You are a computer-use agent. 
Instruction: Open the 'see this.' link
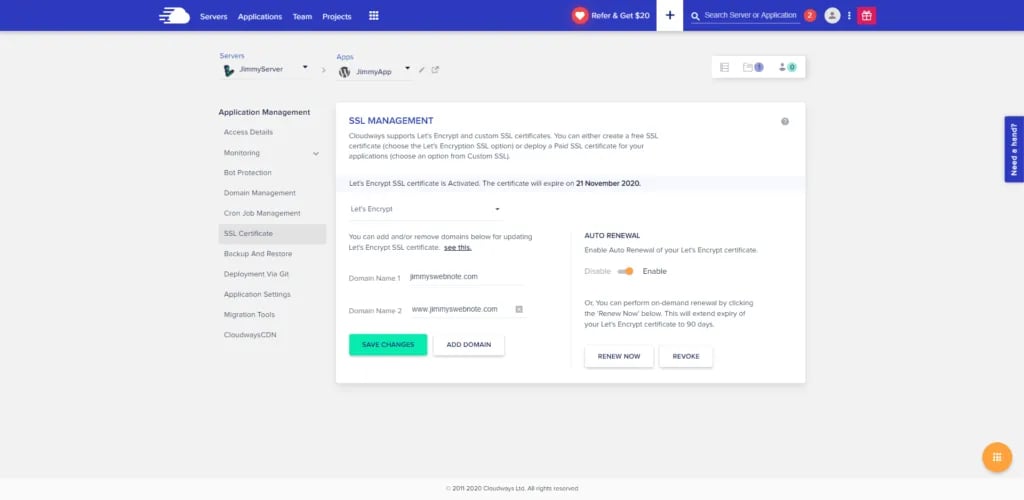(x=458, y=247)
